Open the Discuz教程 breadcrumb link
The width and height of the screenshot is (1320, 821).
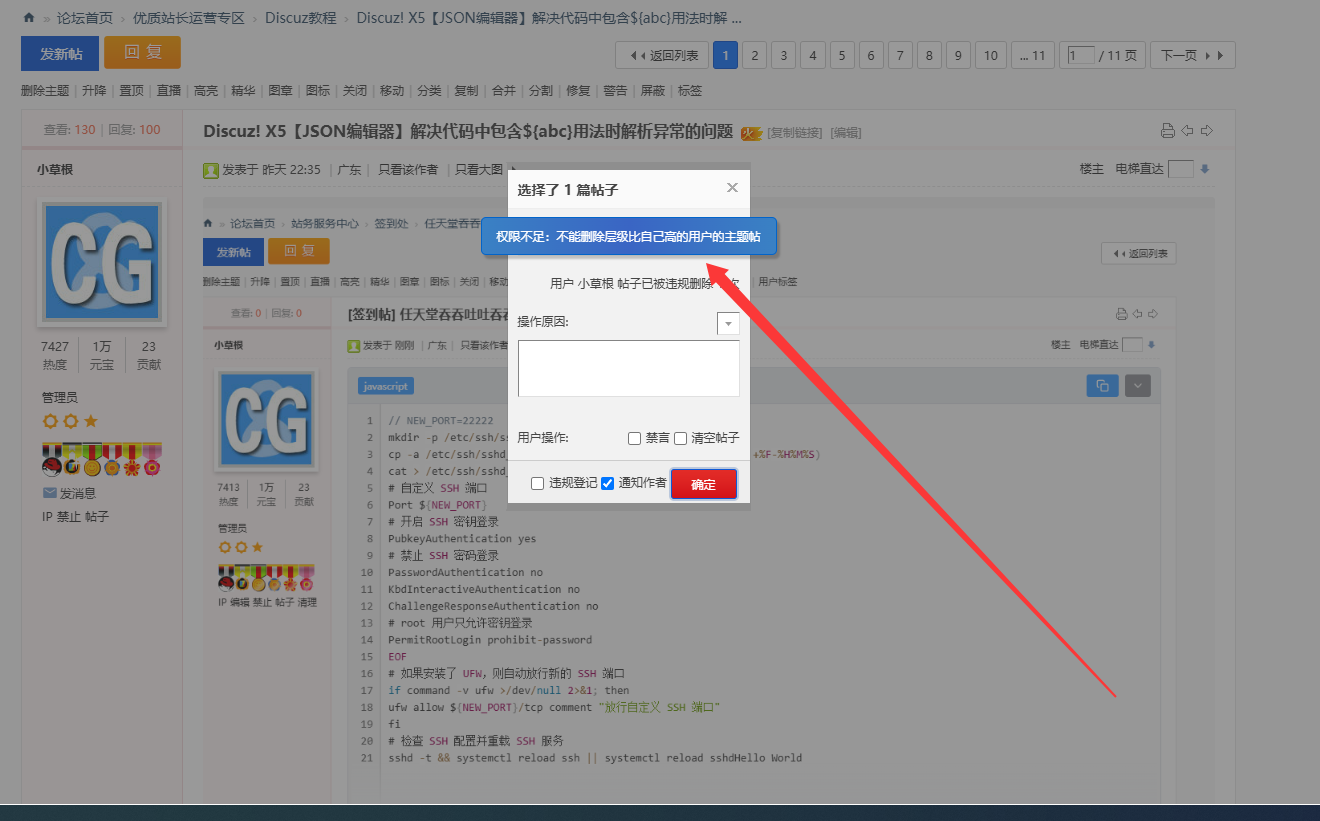[x=301, y=18]
